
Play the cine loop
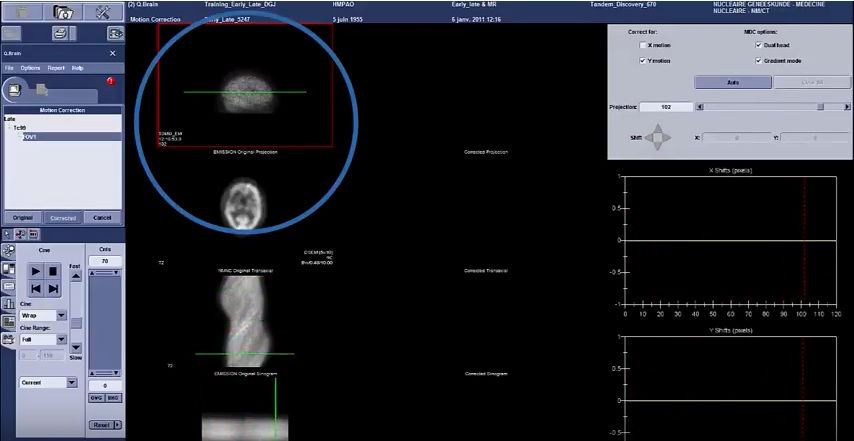tap(36, 271)
